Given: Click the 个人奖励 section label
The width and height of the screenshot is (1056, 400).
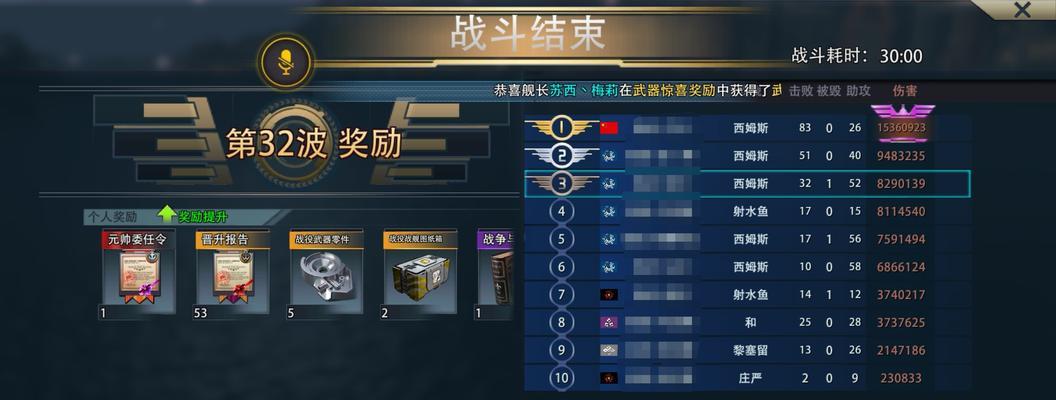Looking at the screenshot, I should tap(112, 217).
